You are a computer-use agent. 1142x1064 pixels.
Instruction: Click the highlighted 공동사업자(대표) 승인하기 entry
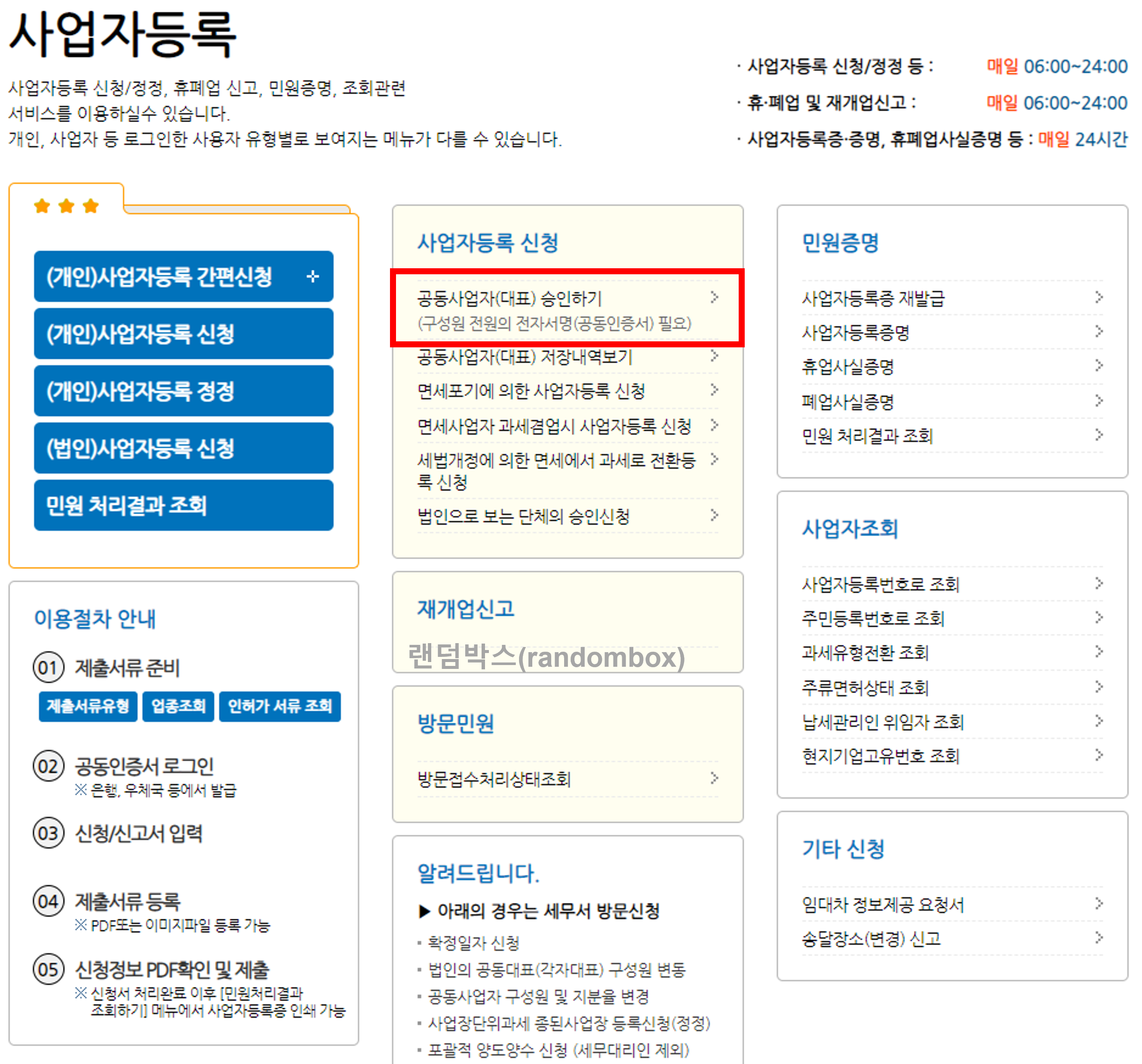508,297
